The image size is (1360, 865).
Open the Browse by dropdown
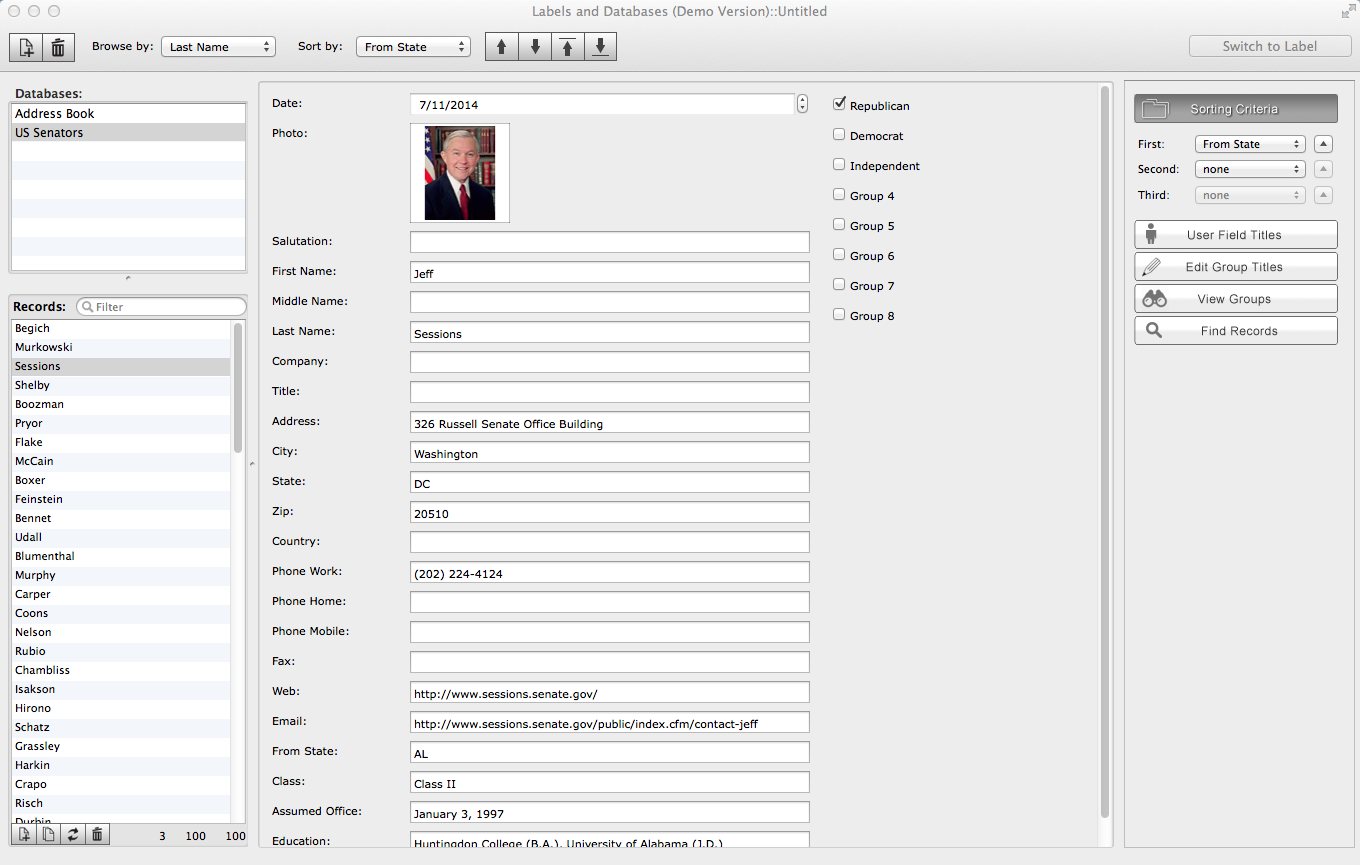click(218, 47)
